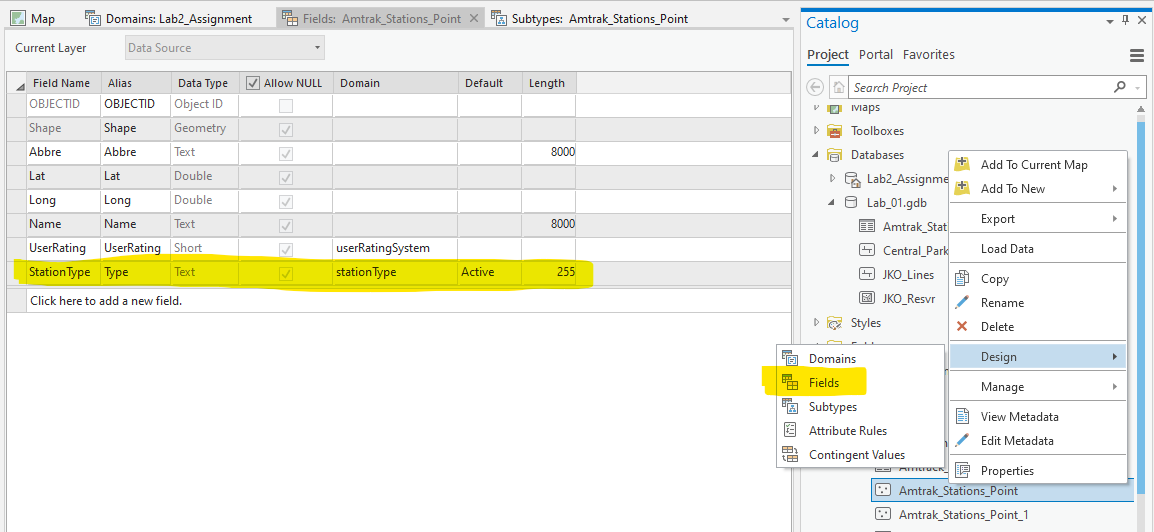This screenshot has width=1154, height=532.
Task: Click the Attribute Rules icon in submenu
Action: click(790, 431)
